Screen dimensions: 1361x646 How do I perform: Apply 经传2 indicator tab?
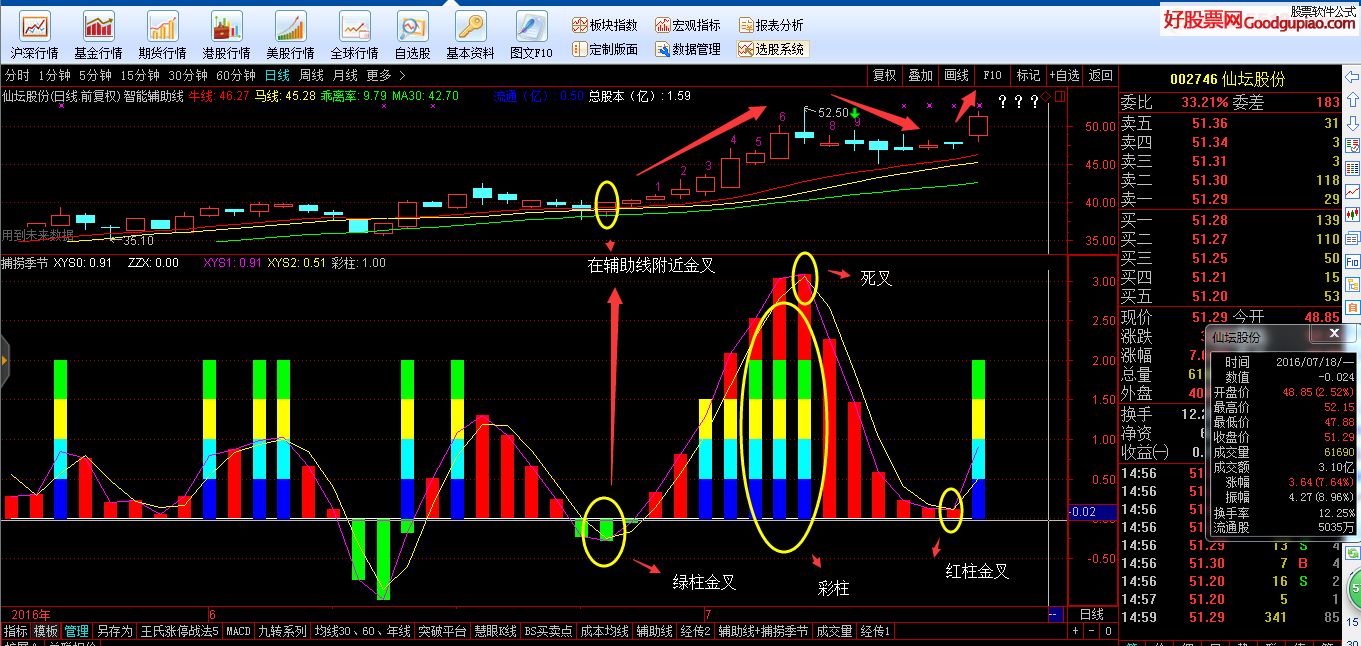coord(695,631)
